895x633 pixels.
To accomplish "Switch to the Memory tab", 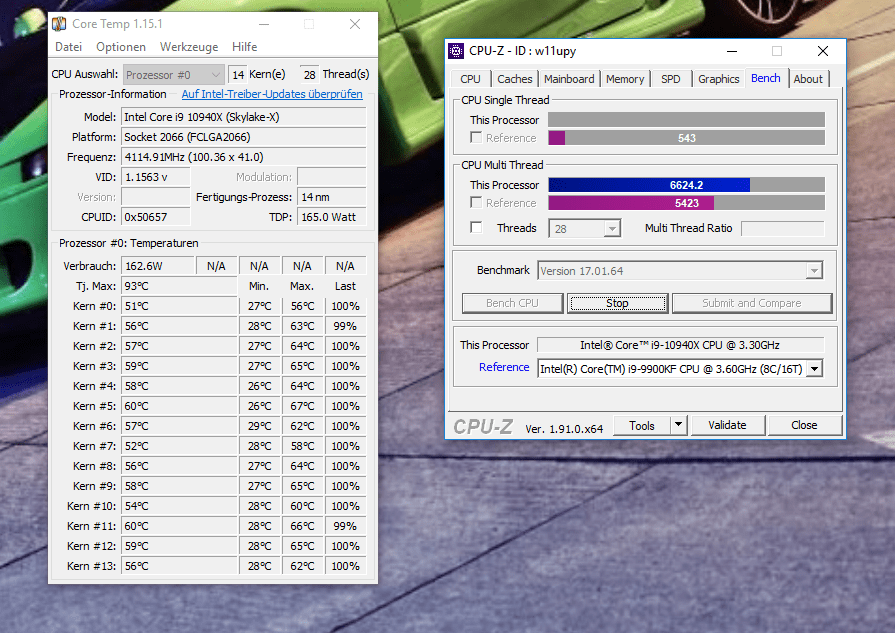I will (624, 79).
